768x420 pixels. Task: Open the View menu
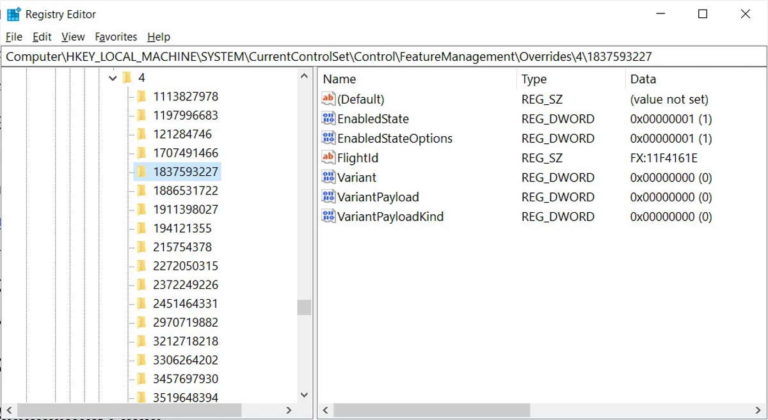(x=73, y=37)
